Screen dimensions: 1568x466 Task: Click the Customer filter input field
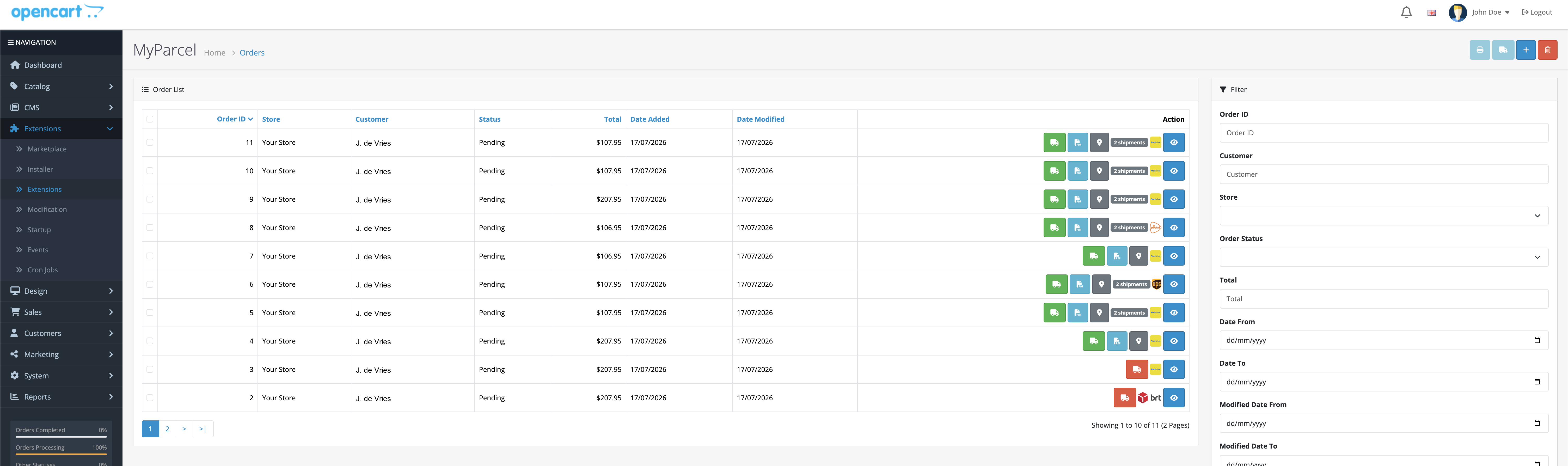click(x=1383, y=174)
